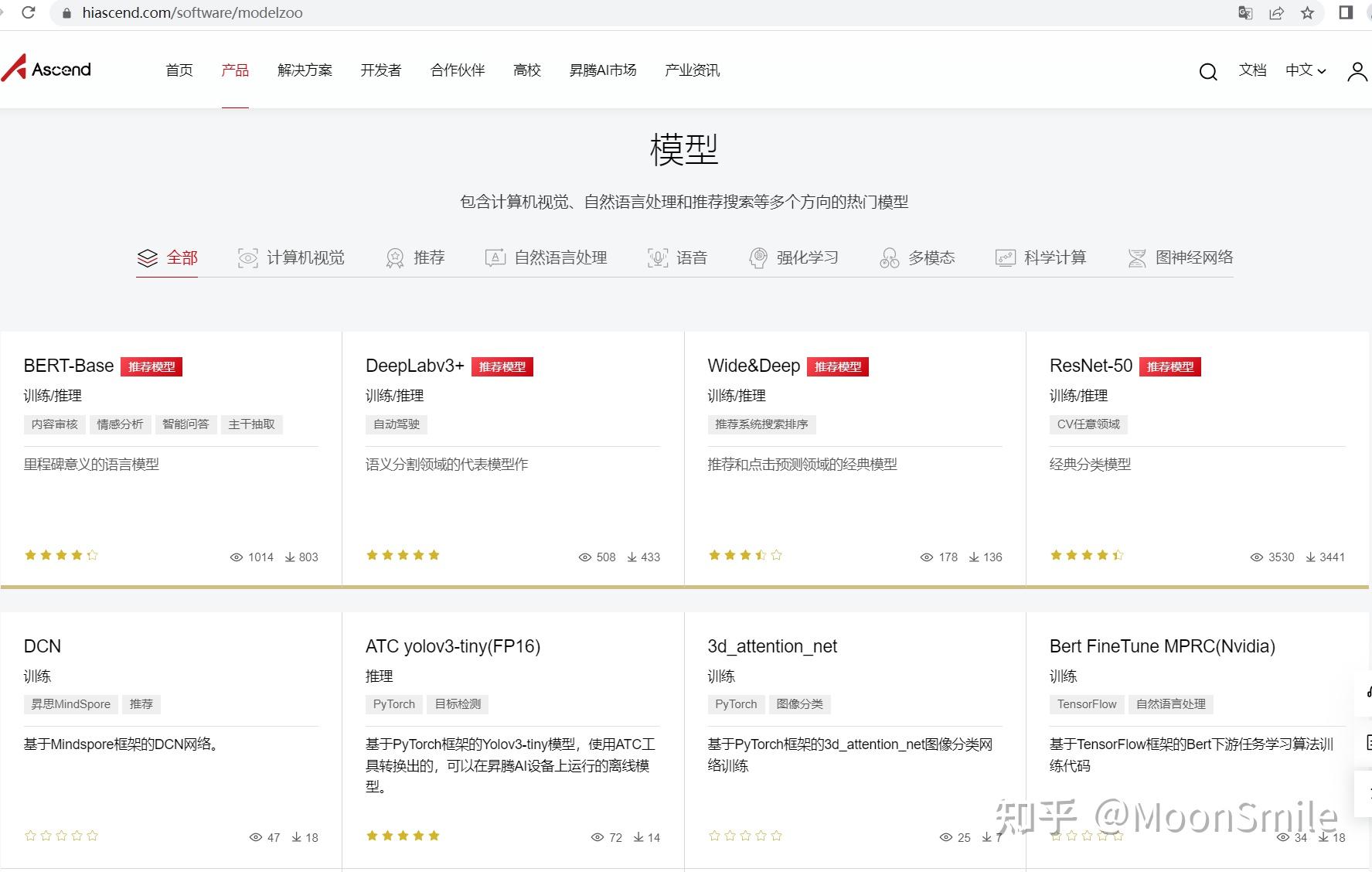This screenshot has width=1372, height=872.
Task: Open the 中文 language dropdown
Action: pos(1305,71)
